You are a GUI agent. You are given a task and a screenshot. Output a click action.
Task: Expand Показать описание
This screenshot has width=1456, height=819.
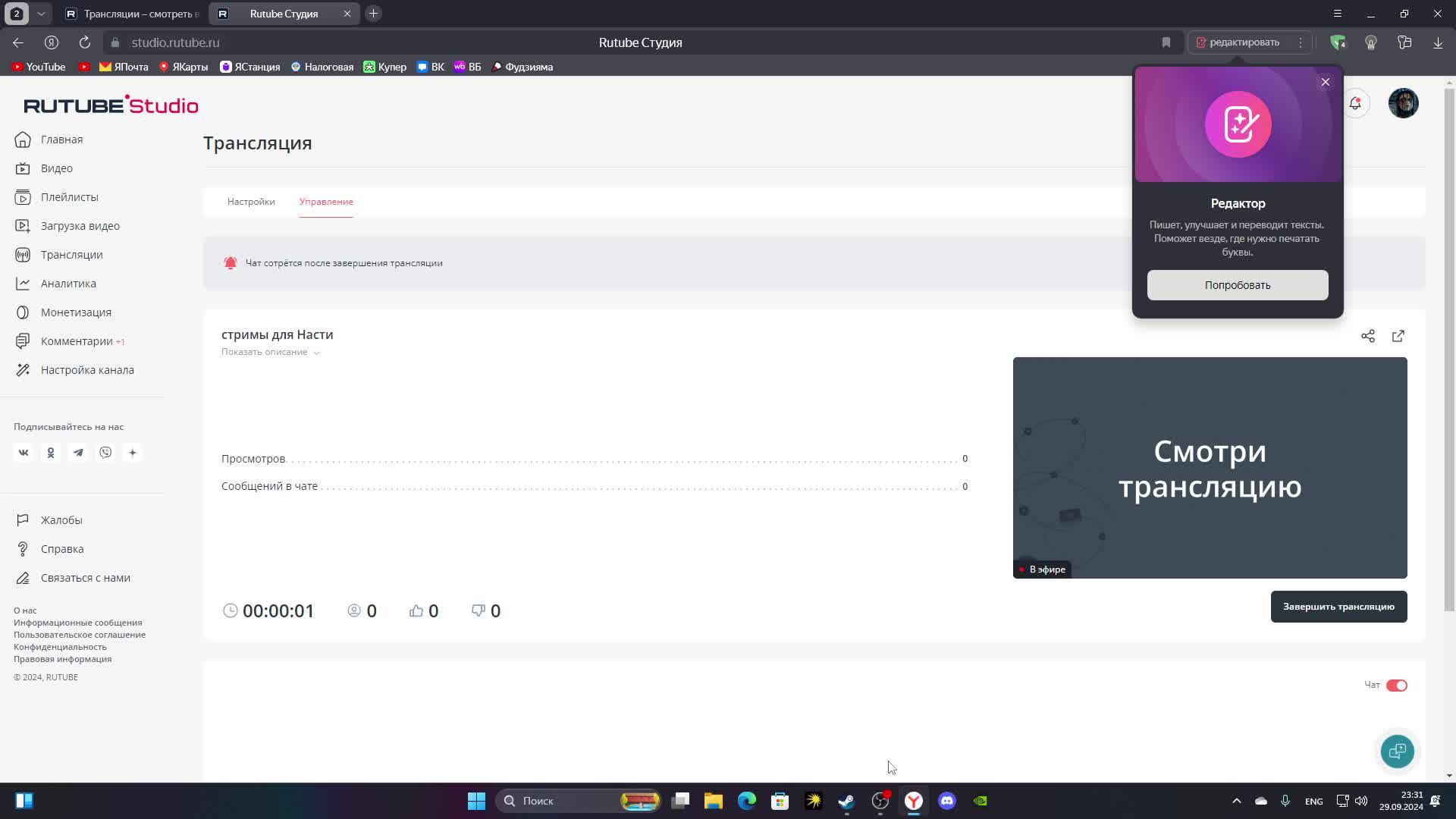point(271,352)
